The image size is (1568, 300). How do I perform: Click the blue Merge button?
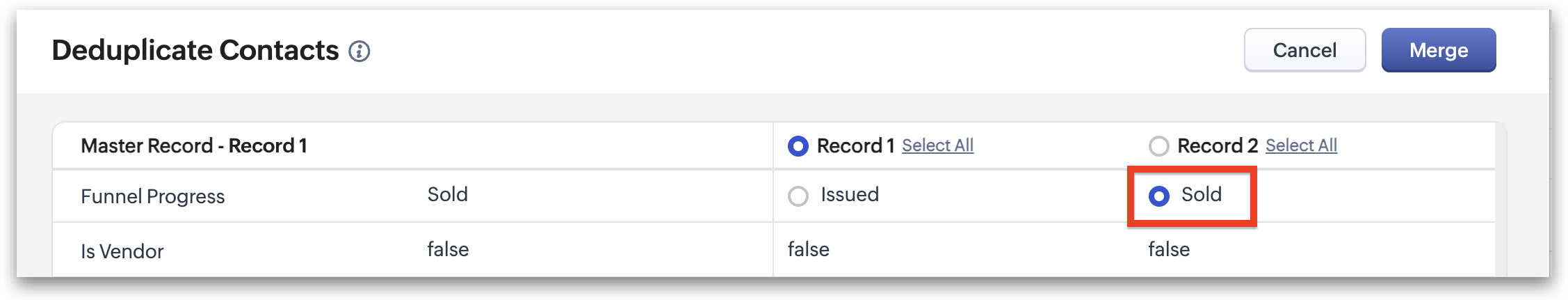pos(1438,50)
